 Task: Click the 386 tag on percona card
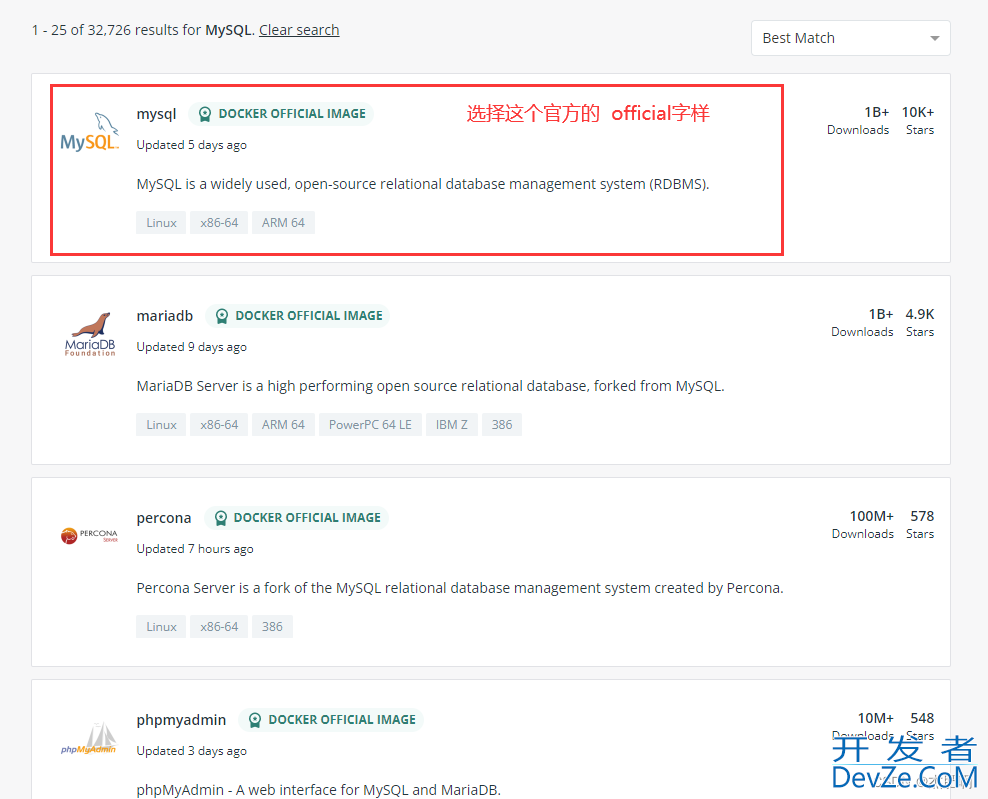point(272,627)
